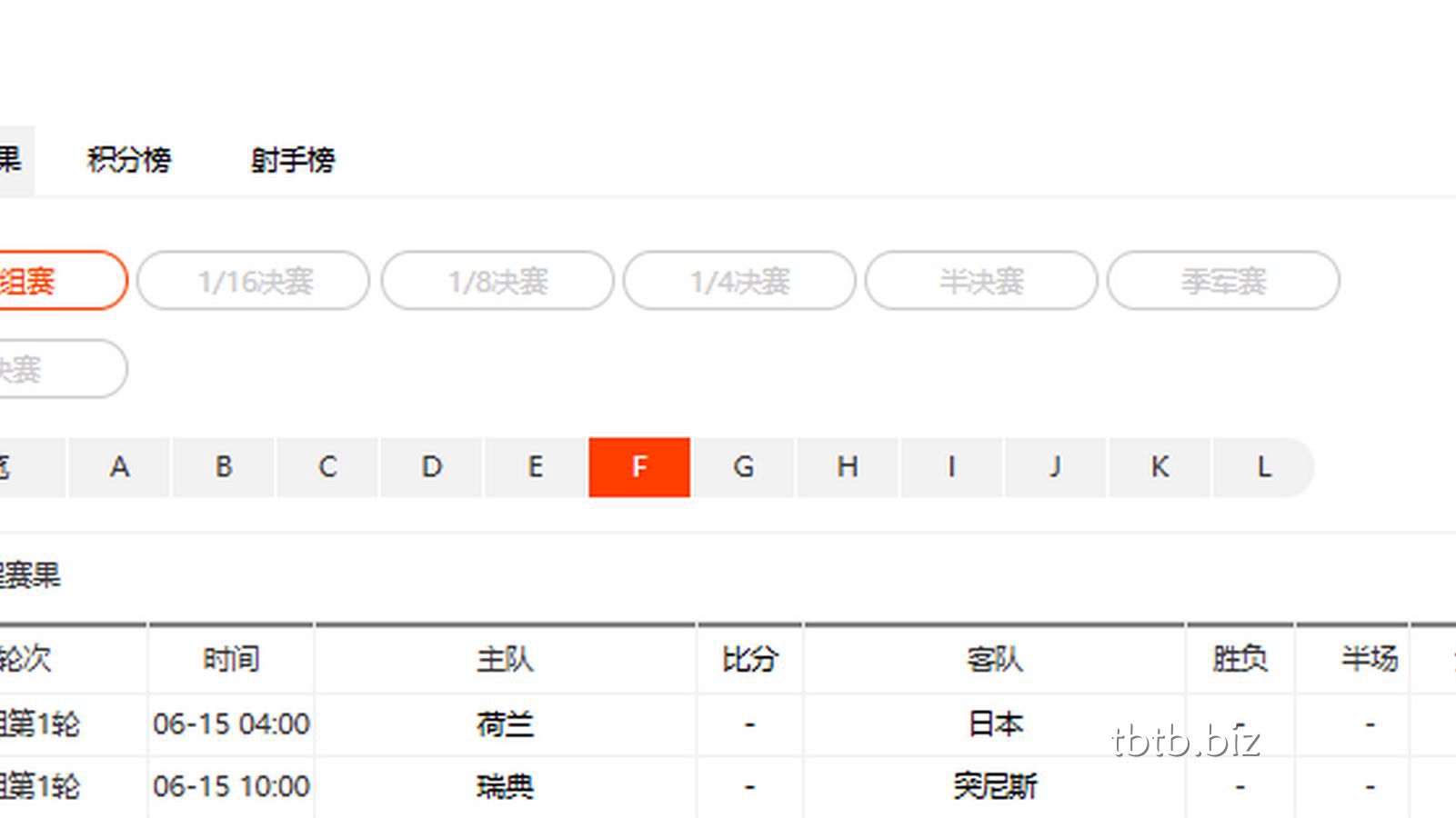Click away team 突尼斯
The image size is (1456, 818).
point(995,786)
